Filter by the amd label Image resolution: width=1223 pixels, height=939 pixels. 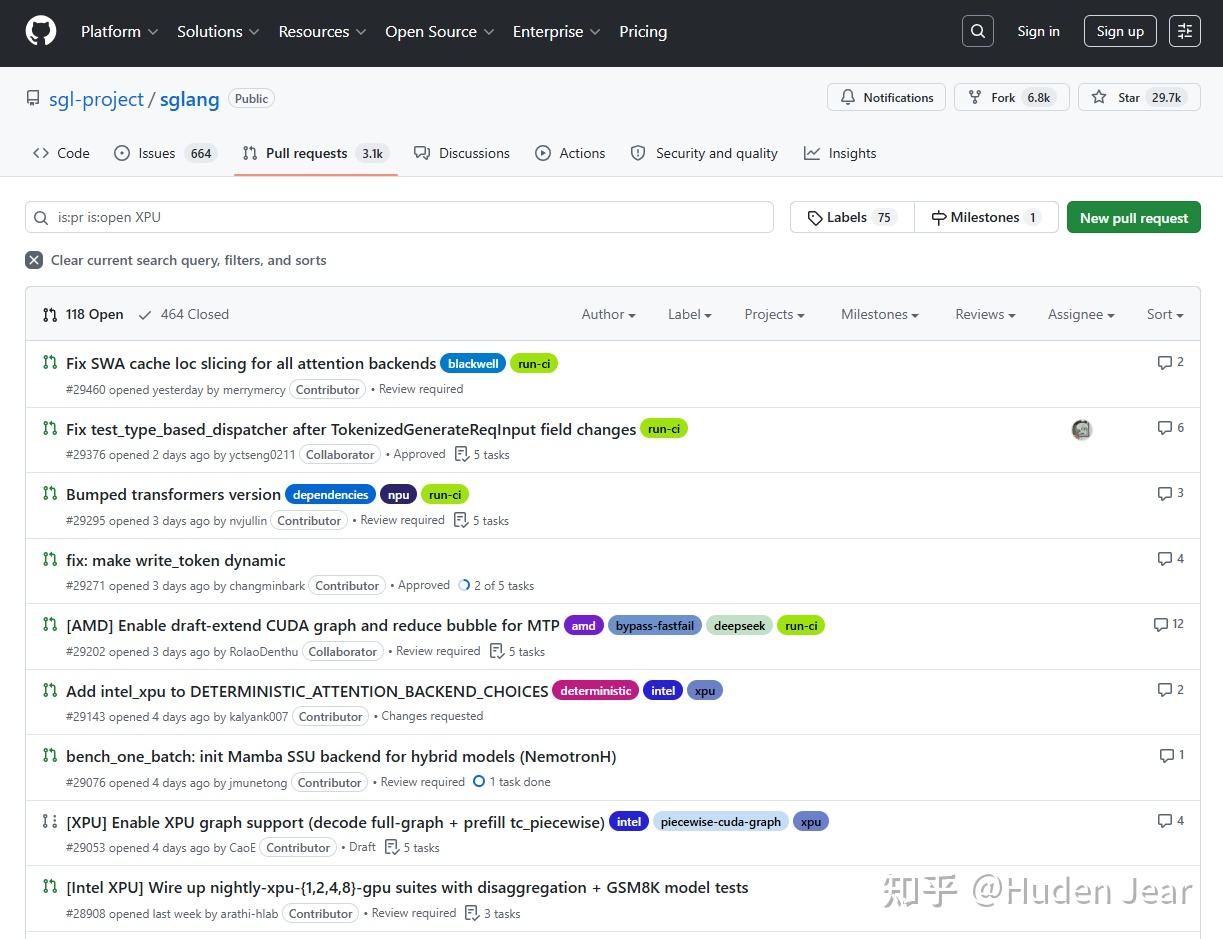tap(584, 626)
